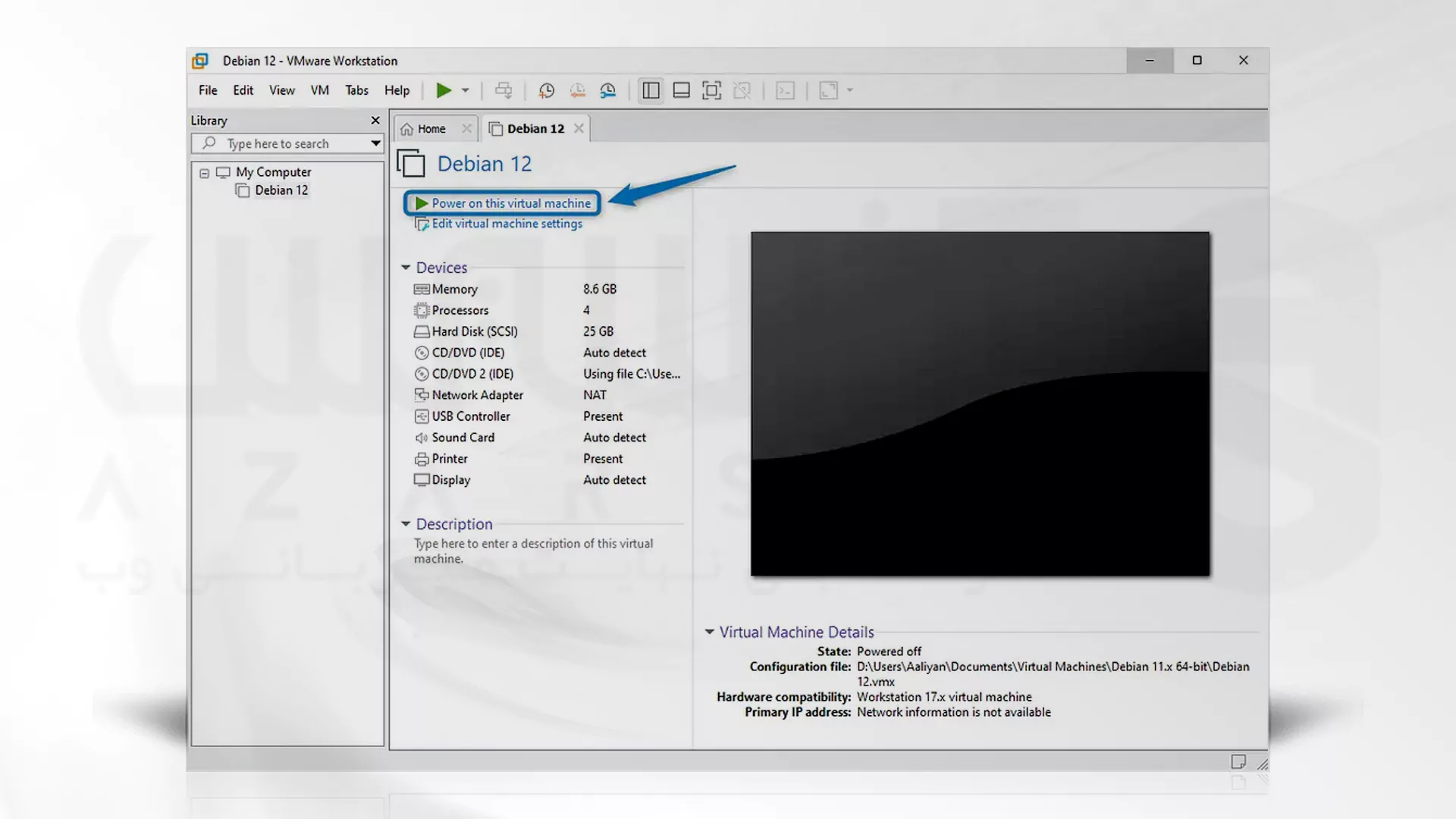Open the File menu
The height and width of the screenshot is (819, 1456).
[208, 90]
